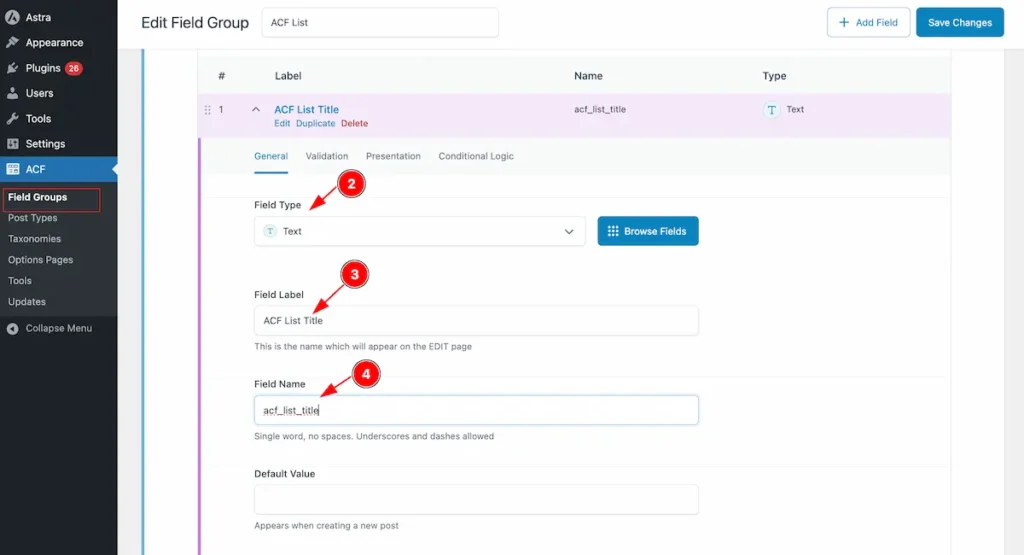The height and width of the screenshot is (555, 1024).
Task: Open Appearance via its paintbrush icon
Action: click(12, 43)
